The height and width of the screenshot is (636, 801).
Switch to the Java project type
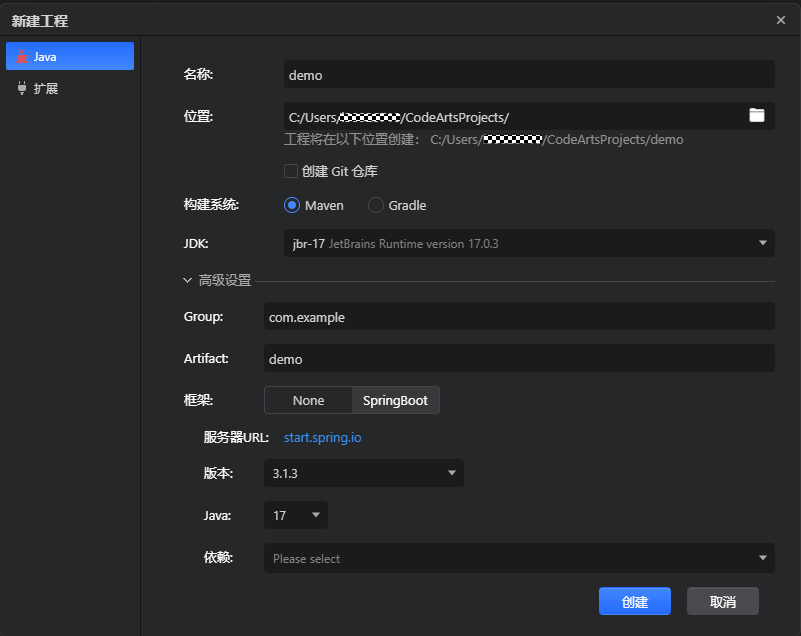click(70, 57)
